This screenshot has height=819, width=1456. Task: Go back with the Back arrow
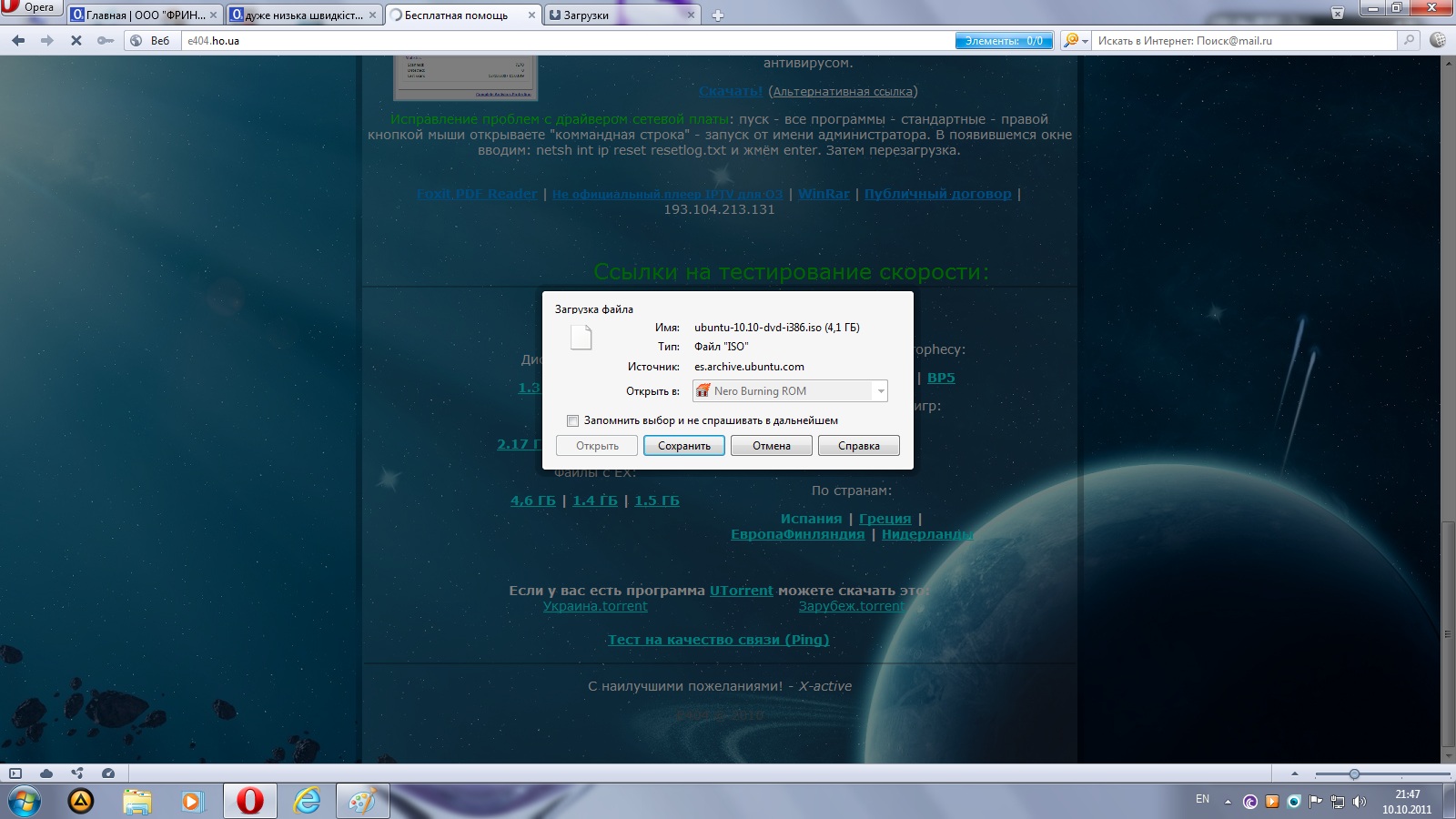18,40
